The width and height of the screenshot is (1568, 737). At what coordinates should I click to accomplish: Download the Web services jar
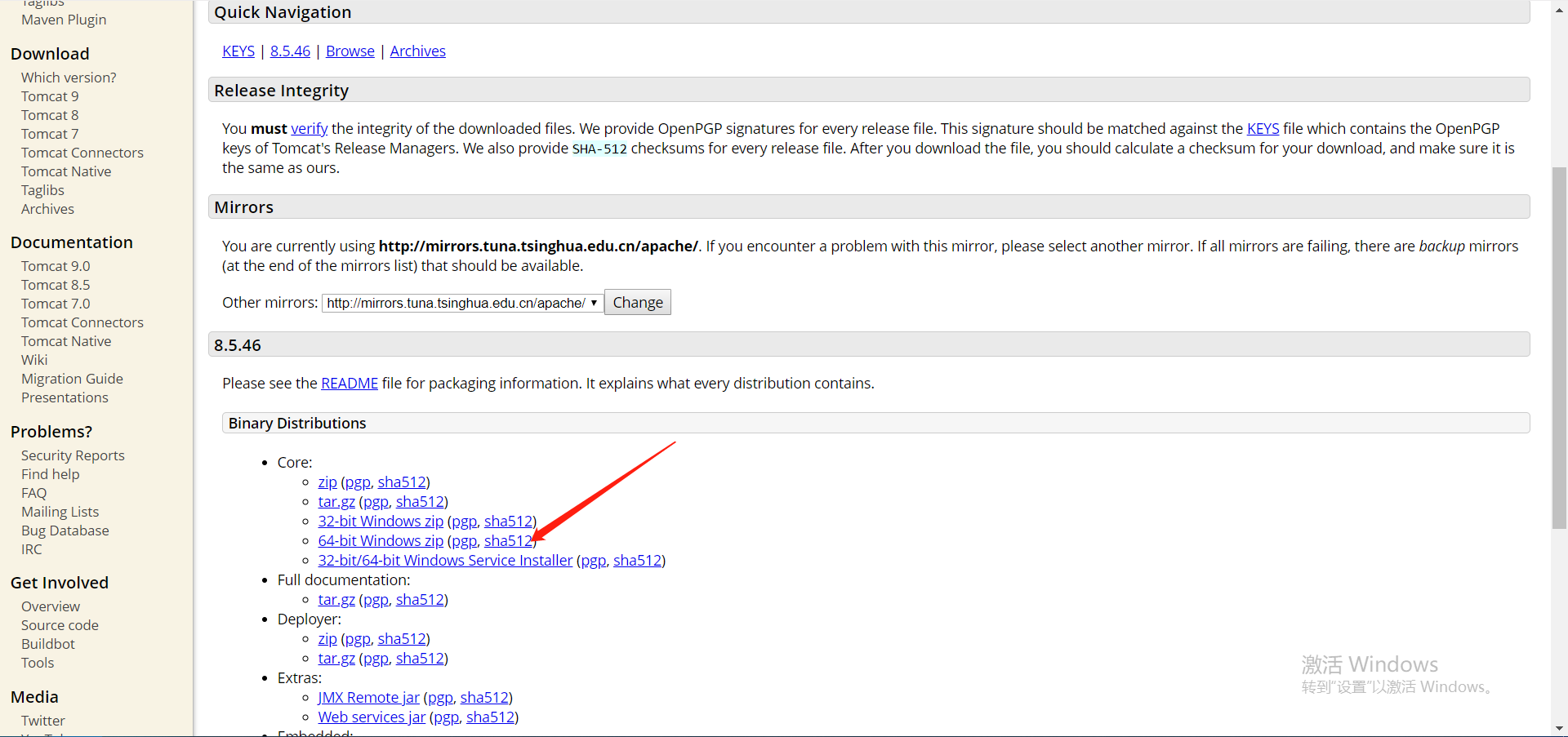pyautogui.click(x=372, y=717)
